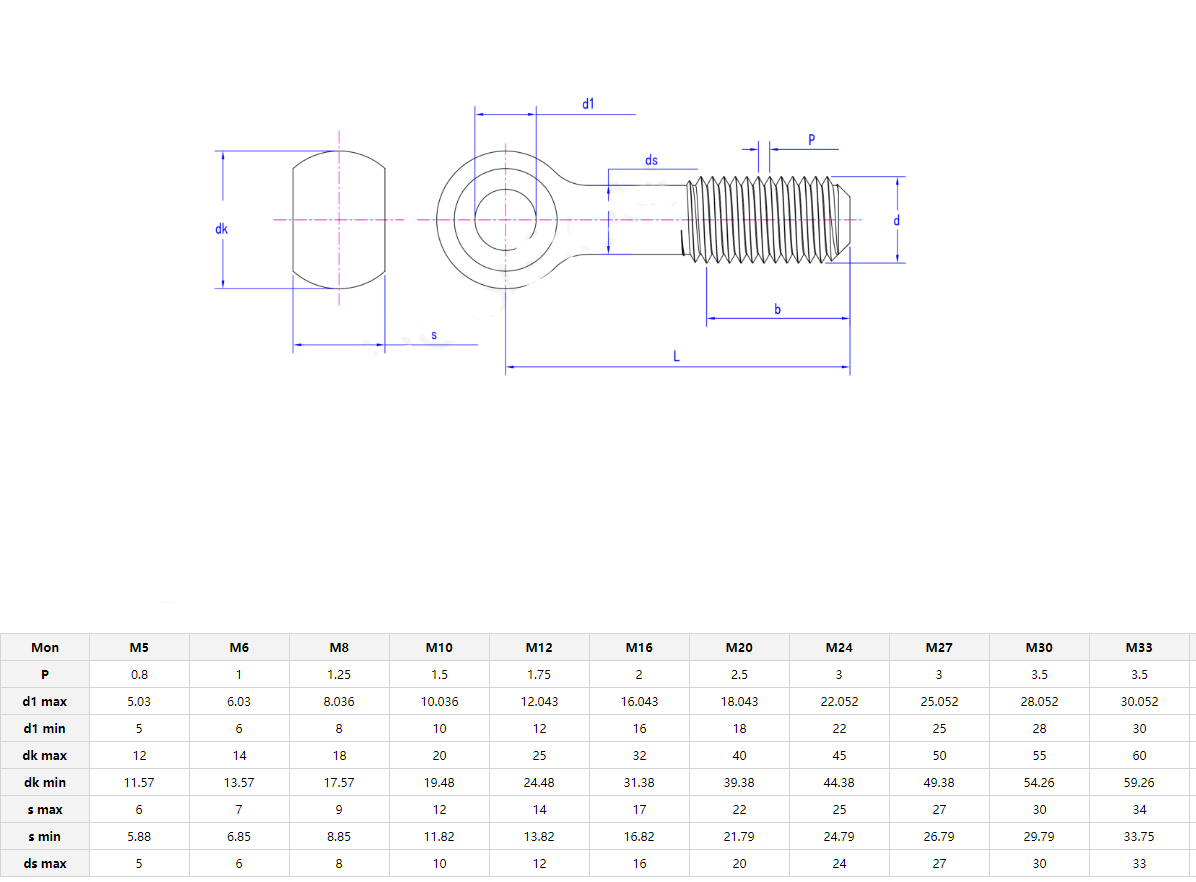The image size is (1196, 882).
Task: Click the 26.79 cell
Action: (939, 836)
